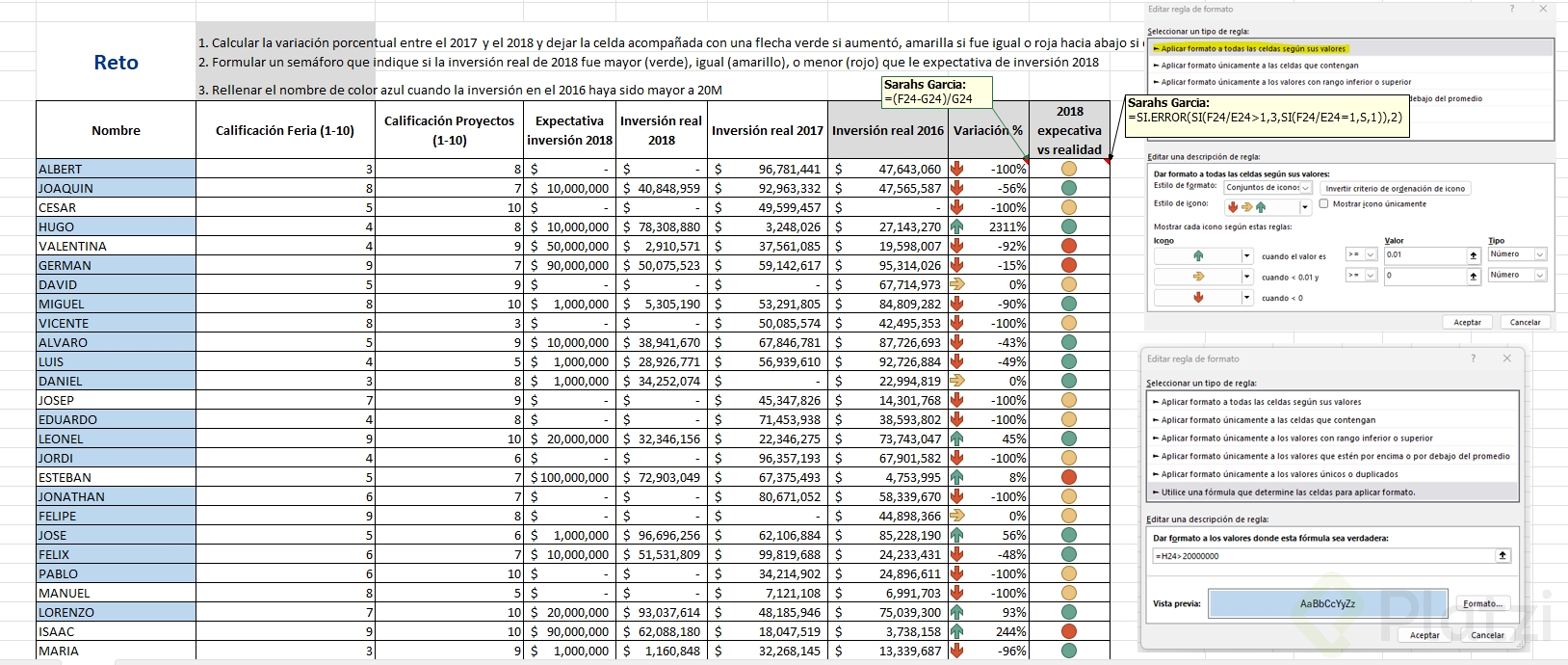Select 'Utilice una fórmula que determine las celdas' rule type

[x=1332, y=492]
